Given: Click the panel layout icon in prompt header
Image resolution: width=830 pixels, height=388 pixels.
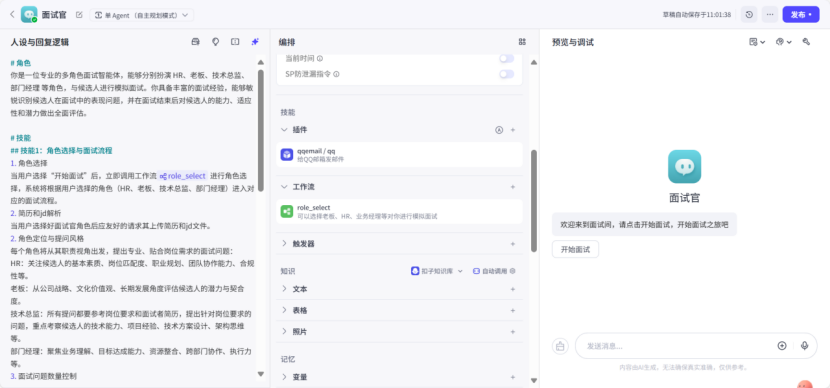Looking at the screenshot, I should [x=235, y=42].
